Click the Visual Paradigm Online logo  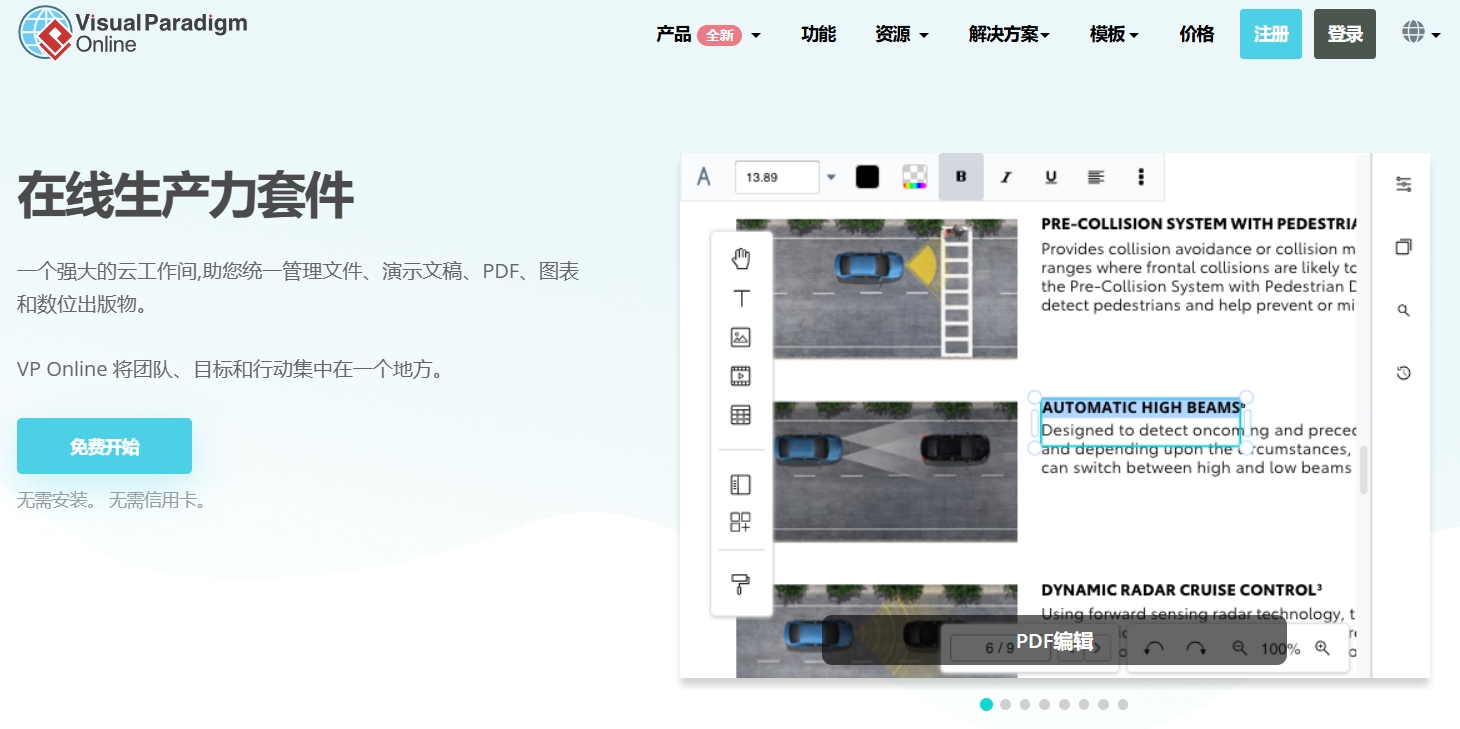pyautogui.click(x=133, y=33)
